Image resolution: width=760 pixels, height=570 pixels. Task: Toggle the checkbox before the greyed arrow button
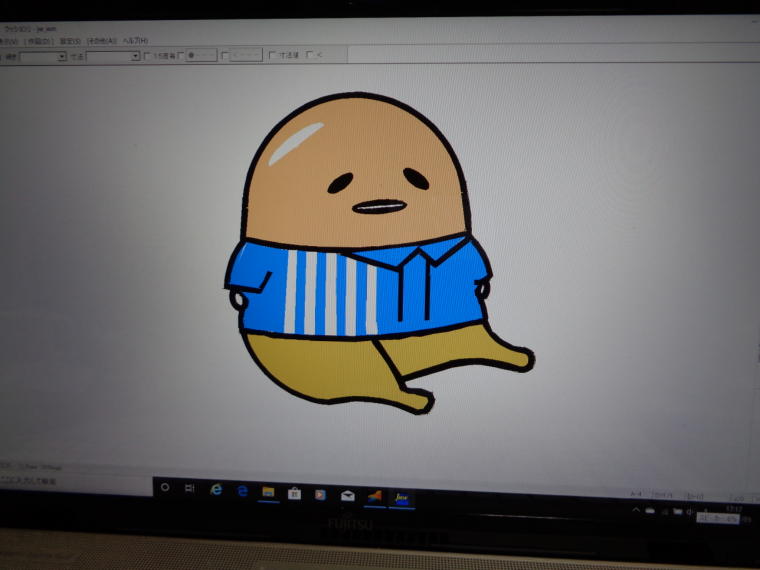coord(224,56)
